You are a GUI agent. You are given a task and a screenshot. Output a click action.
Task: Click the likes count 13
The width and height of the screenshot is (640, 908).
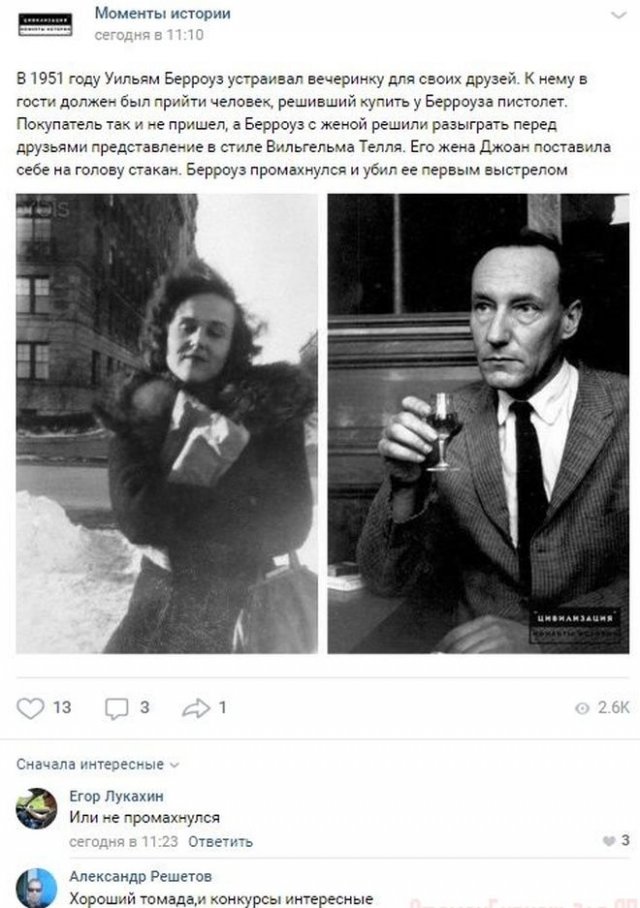(62, 708)
